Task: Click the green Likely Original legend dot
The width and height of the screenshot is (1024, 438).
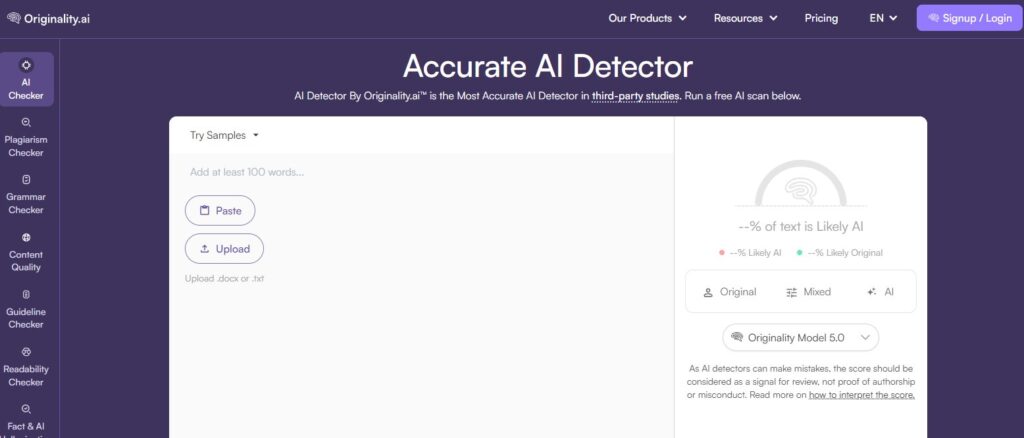Action: [x=799, y=253]
